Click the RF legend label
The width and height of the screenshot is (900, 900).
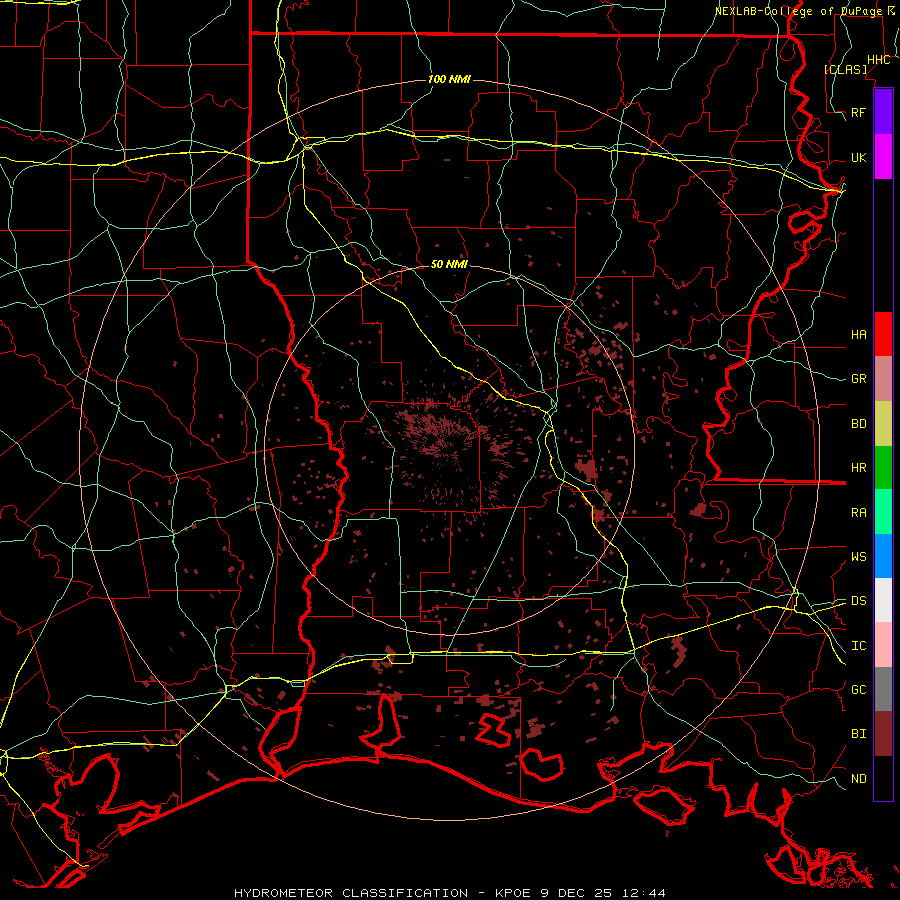coord(859,112)
